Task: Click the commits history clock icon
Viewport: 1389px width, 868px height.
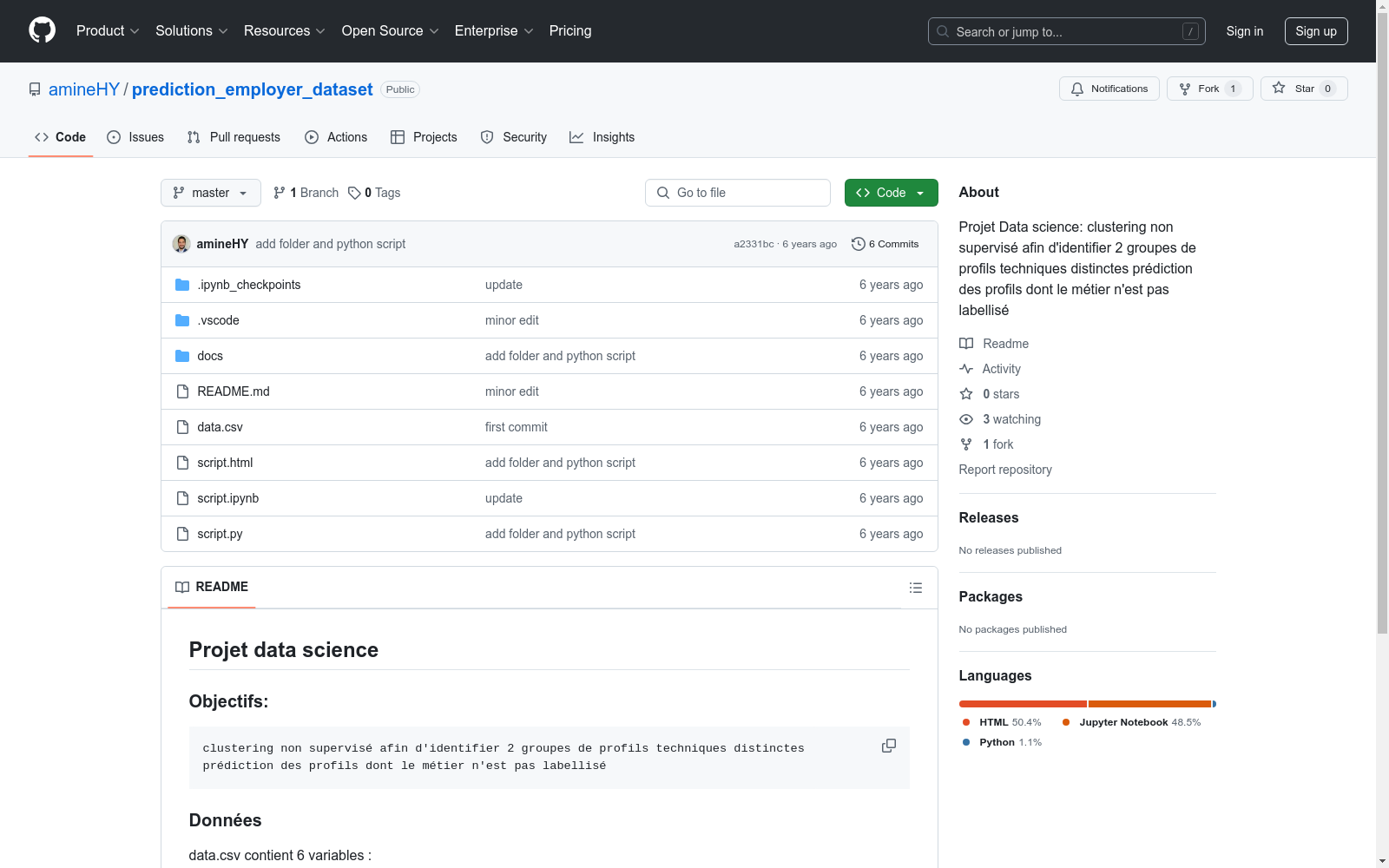Action: coord(859,244)
